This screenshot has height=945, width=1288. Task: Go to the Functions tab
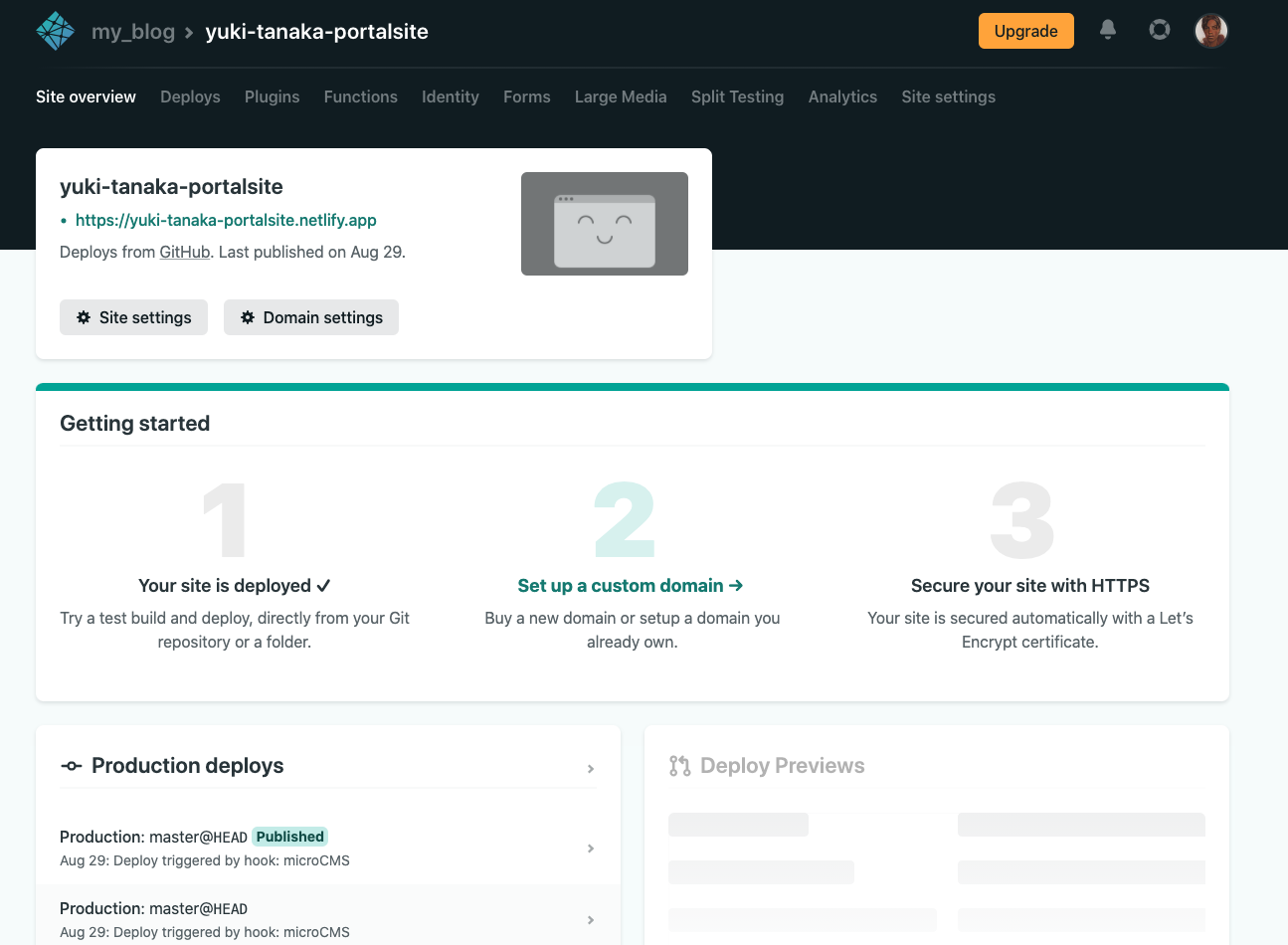pos(360,96)
